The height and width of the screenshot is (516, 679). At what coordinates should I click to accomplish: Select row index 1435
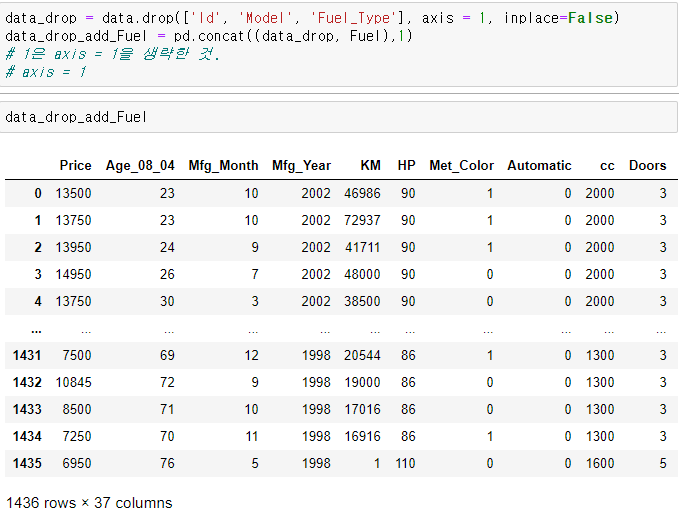27,463
